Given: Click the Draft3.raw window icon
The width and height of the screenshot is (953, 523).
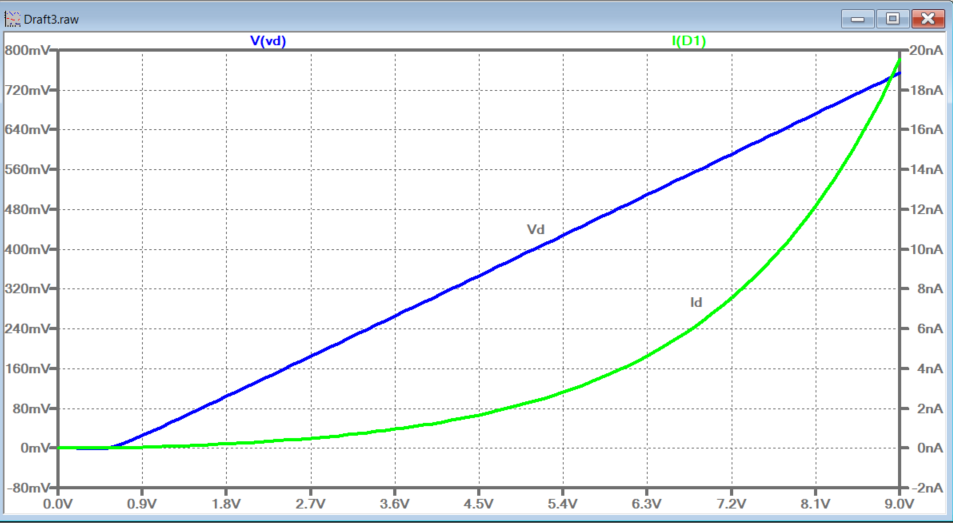Looking at the screenshot, I should click(12, 19).
